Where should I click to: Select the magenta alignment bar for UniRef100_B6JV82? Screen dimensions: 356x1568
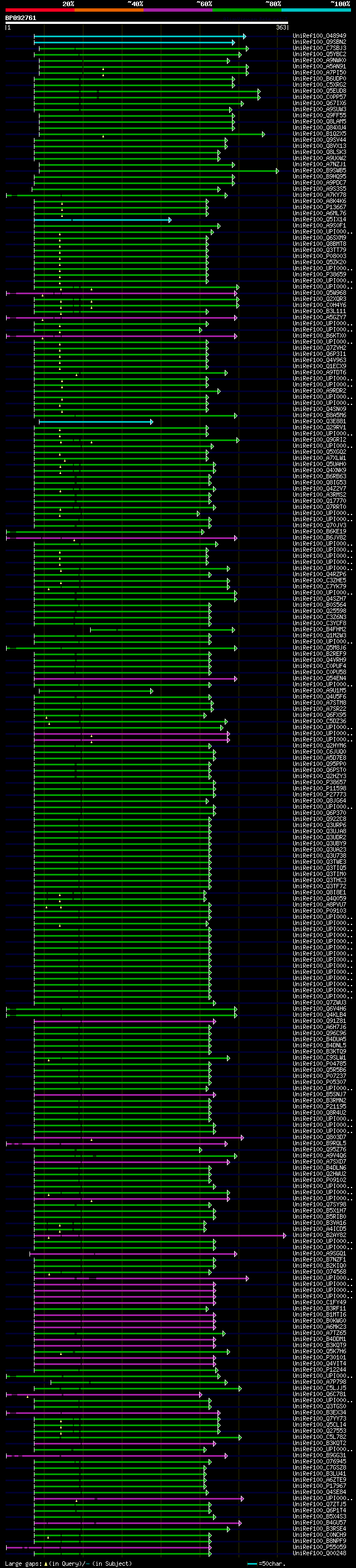click(122, 538)
